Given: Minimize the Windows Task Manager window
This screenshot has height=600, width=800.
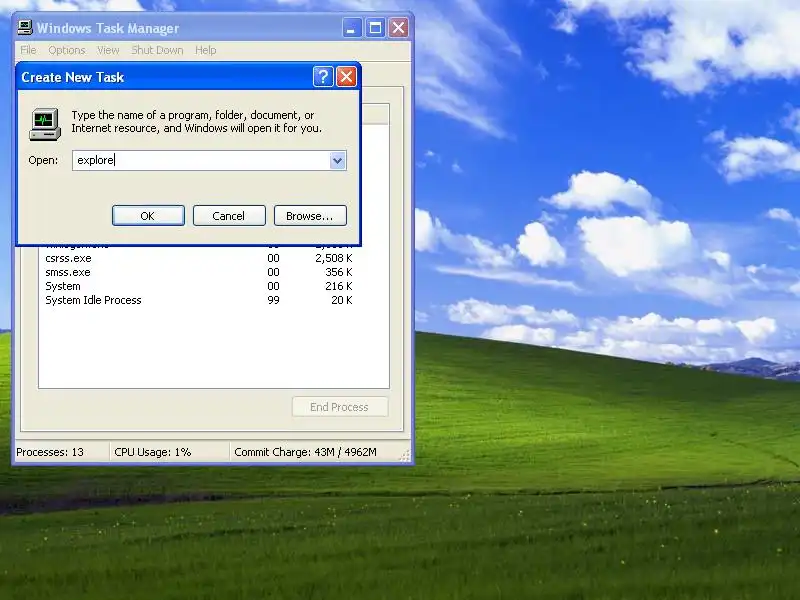Looking at the screenshot, I should click(x=352, y=28).
